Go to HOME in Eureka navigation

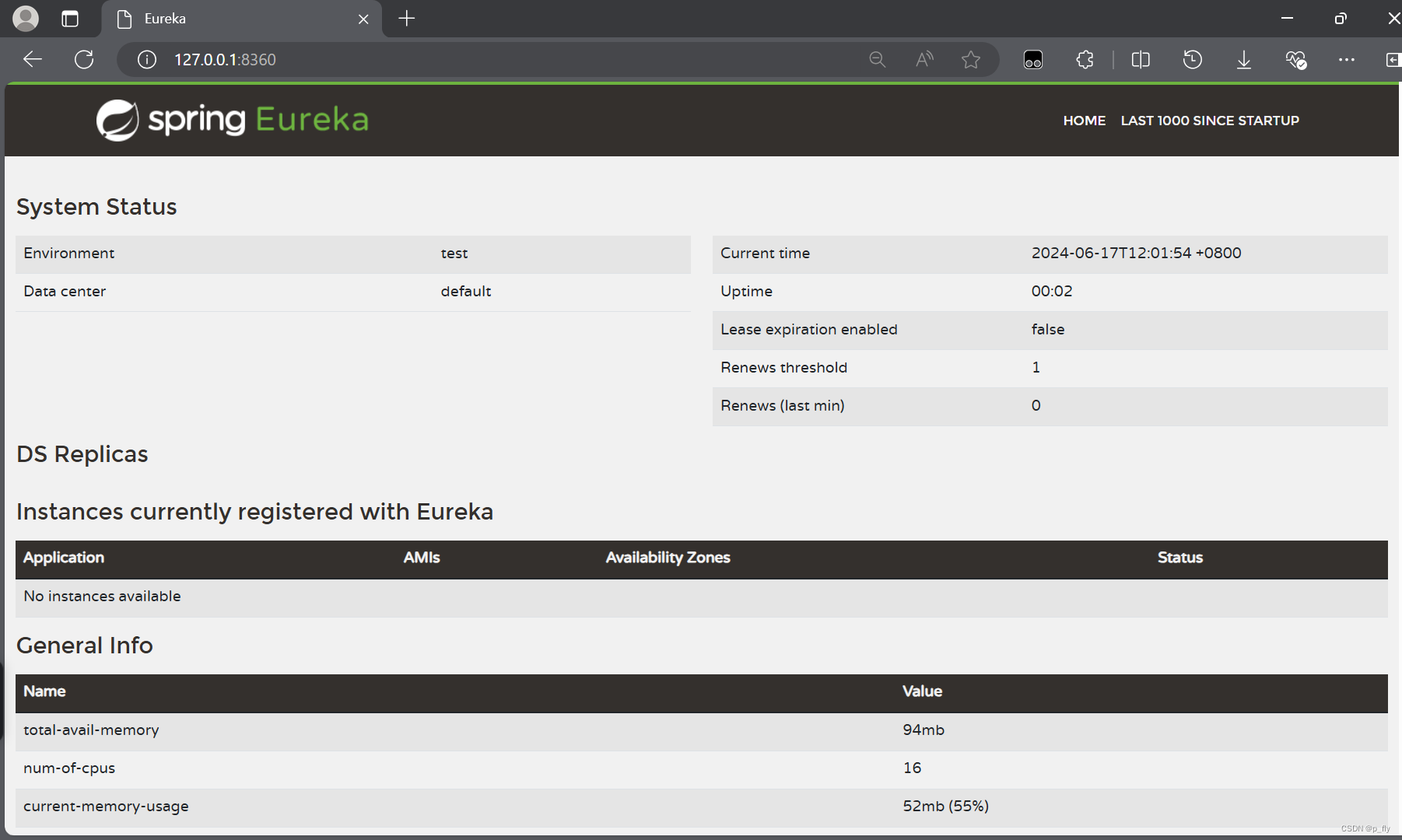pos(1085,121)
